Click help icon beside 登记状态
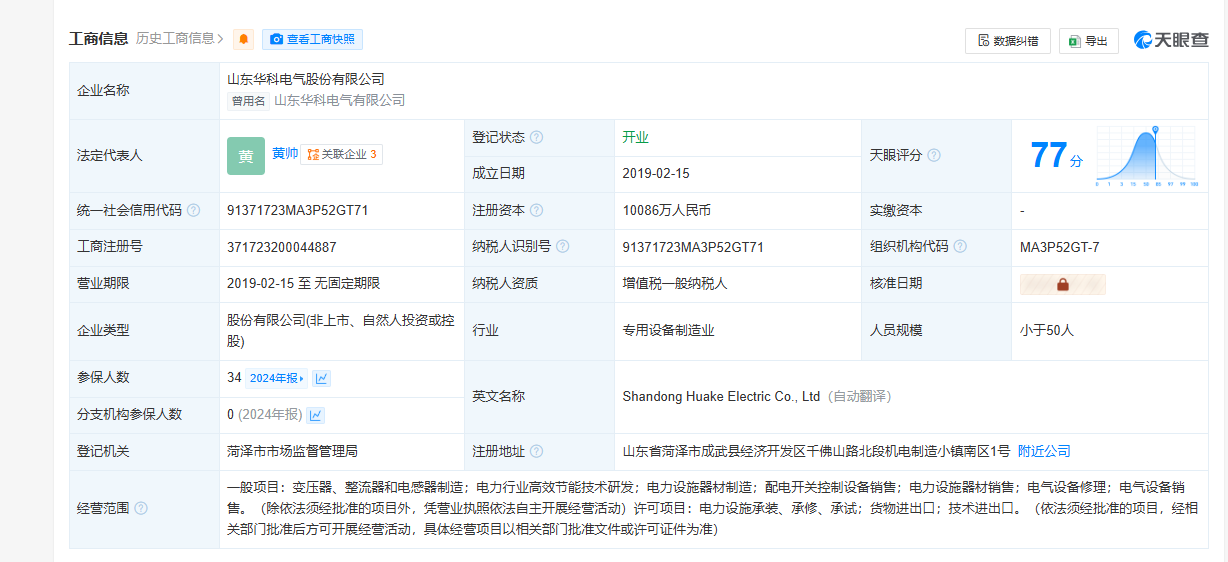1228x562 pixels. (x=536, y=138)
